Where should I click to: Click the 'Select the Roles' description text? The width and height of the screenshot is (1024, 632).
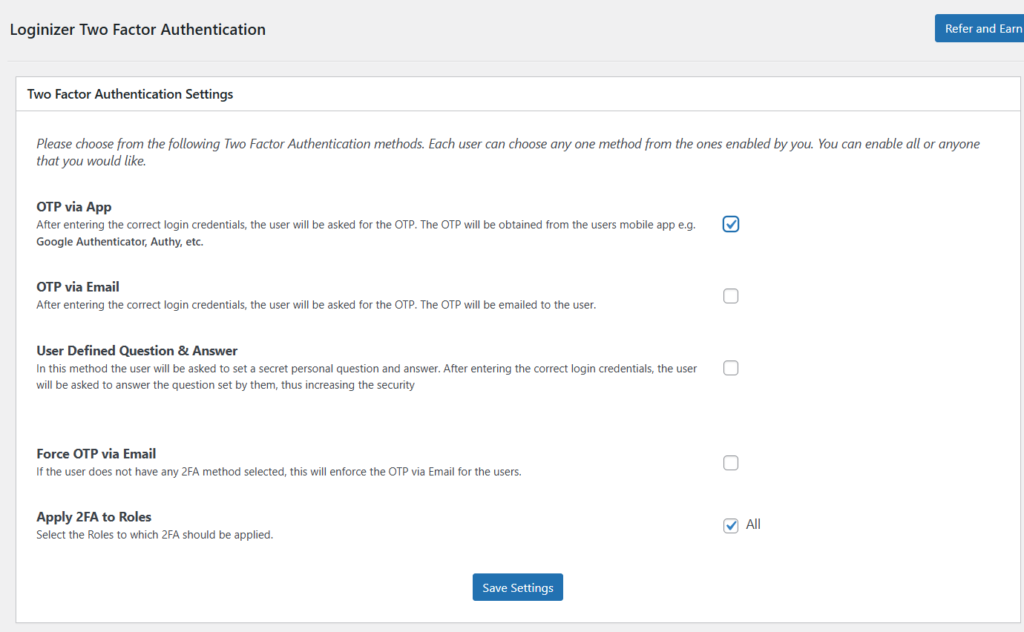[x=155, y=535]
